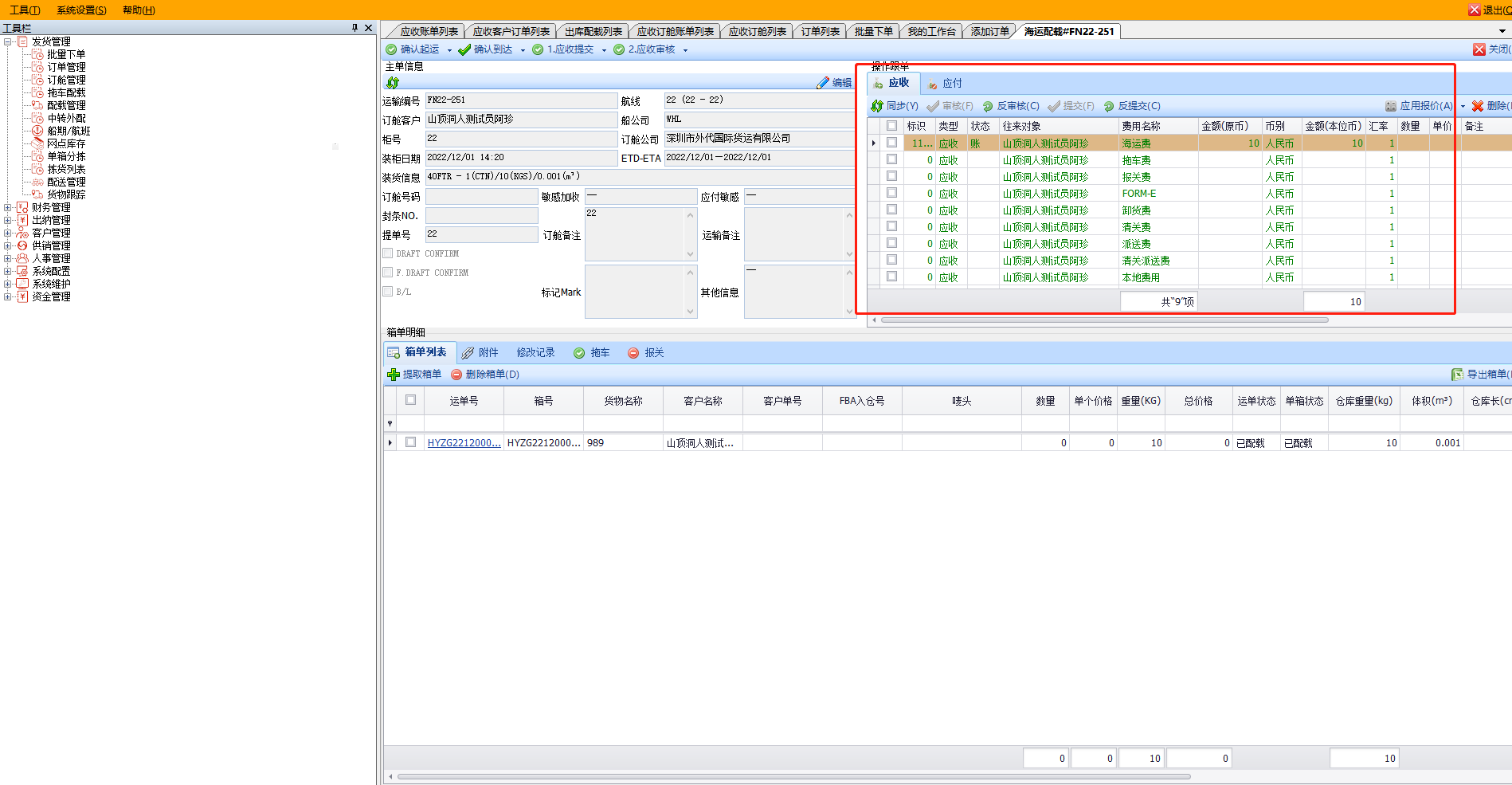This screenshot has width=1512, height=785.
Task: Click the 提取箱单 green plus icon
Action: click(393, 375)
